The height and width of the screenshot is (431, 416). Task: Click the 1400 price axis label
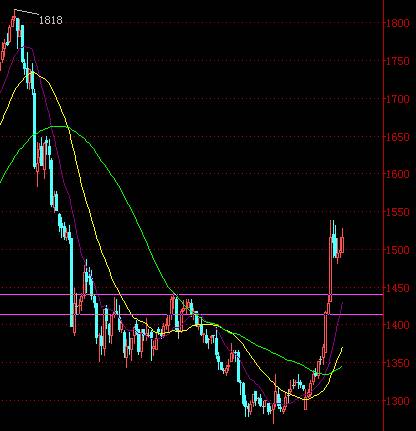tap(398, 325)
